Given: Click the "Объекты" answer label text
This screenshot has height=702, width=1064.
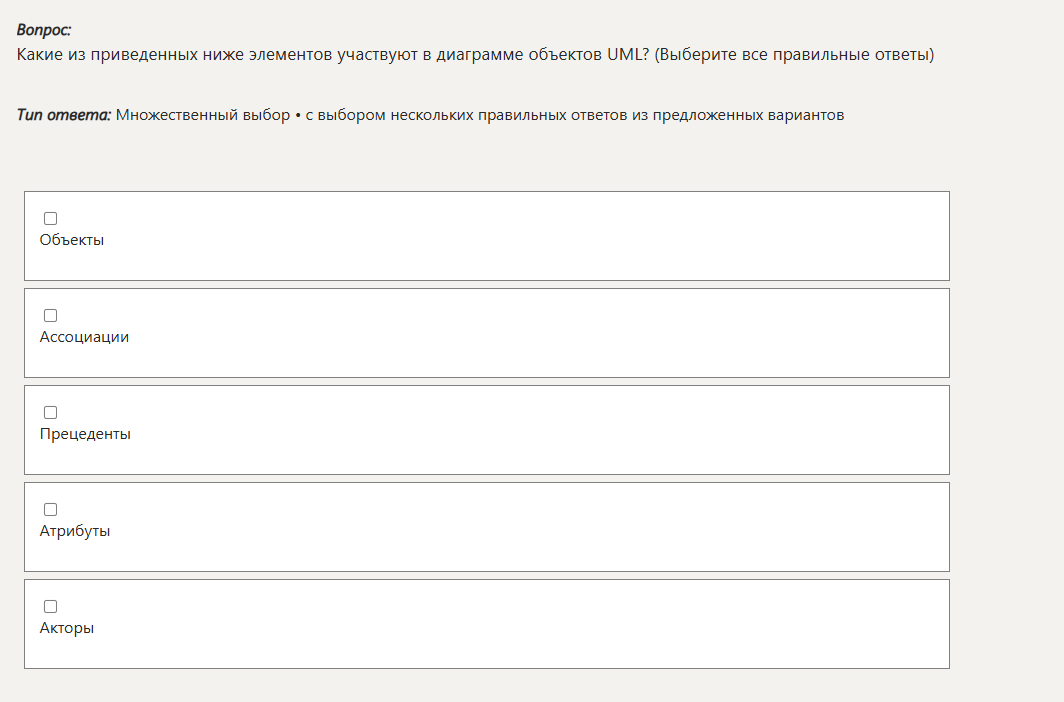Looking at the screenshot, I should pos(72,240).
